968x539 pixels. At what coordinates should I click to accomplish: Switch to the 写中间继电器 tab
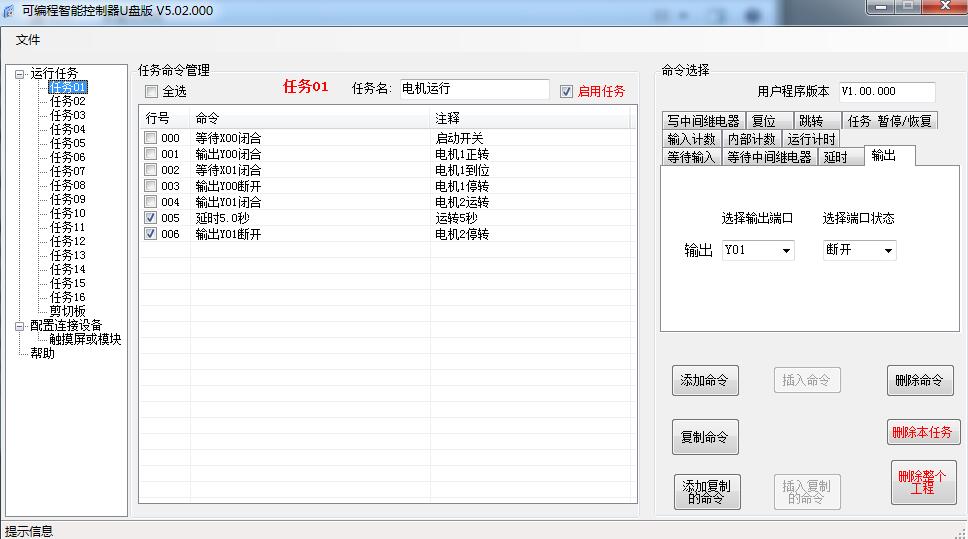(x=703, y=121)
